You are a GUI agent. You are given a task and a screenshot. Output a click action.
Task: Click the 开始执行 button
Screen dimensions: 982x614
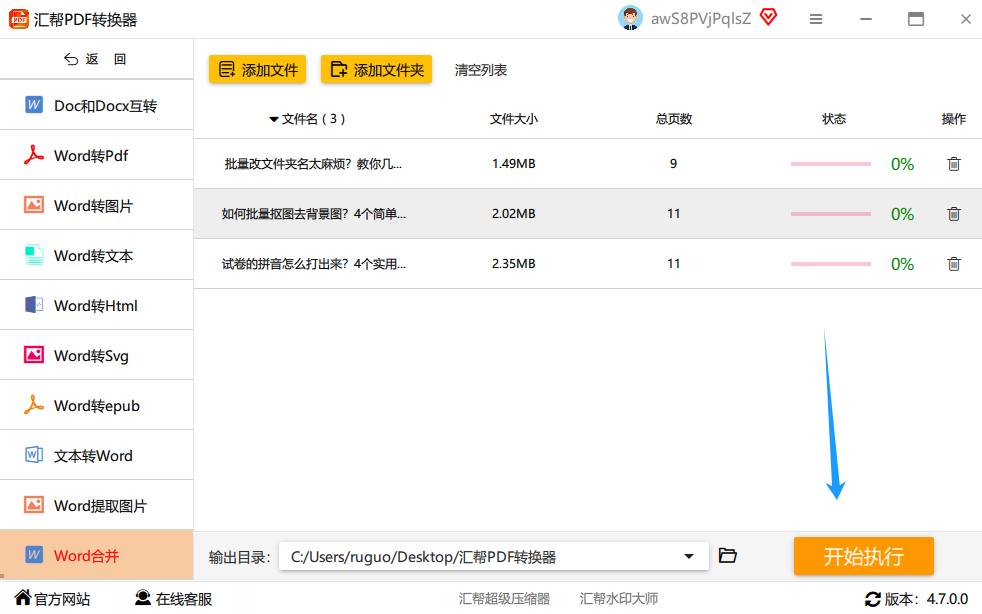864,556
